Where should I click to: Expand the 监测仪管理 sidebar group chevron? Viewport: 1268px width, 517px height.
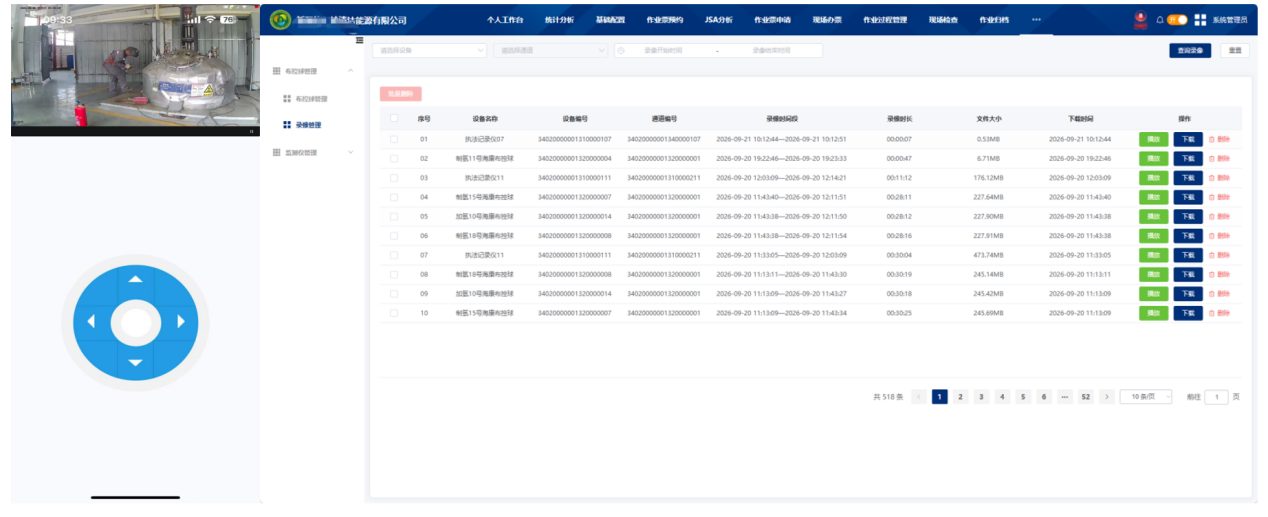[350, 152]
